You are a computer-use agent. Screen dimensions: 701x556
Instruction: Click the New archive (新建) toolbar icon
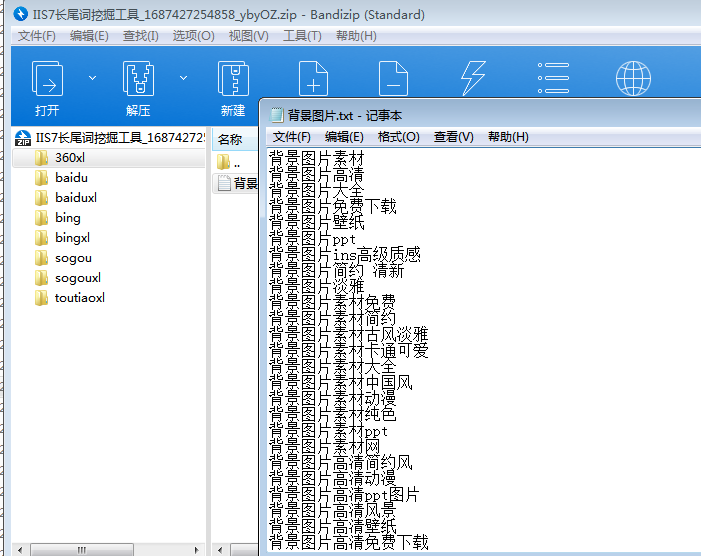(x=233, y=79)
